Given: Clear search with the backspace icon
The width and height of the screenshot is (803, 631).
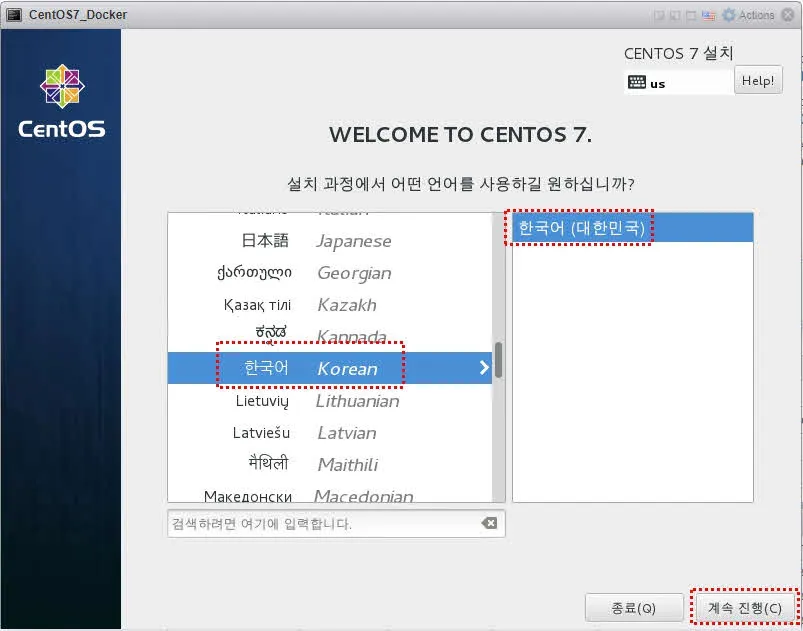Looking at the screenshot, I should pos(488,524).
